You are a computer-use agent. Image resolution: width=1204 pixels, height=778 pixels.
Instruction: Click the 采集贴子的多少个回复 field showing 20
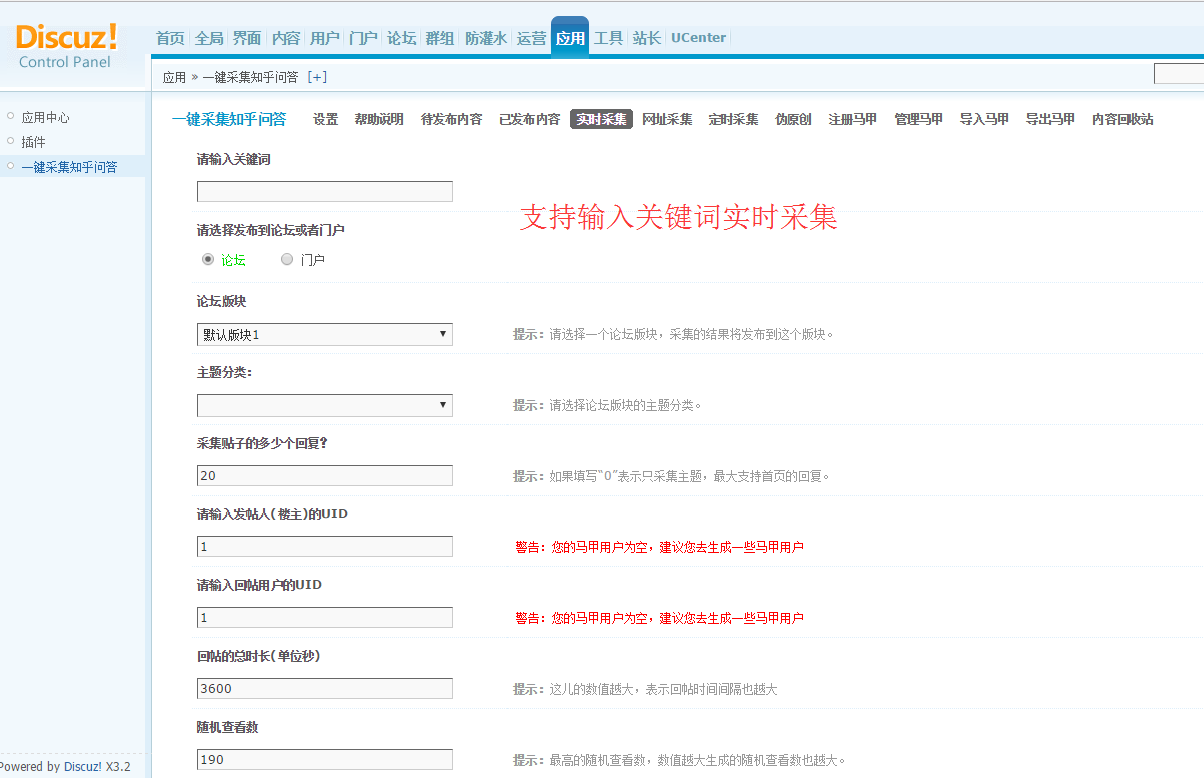325,475
